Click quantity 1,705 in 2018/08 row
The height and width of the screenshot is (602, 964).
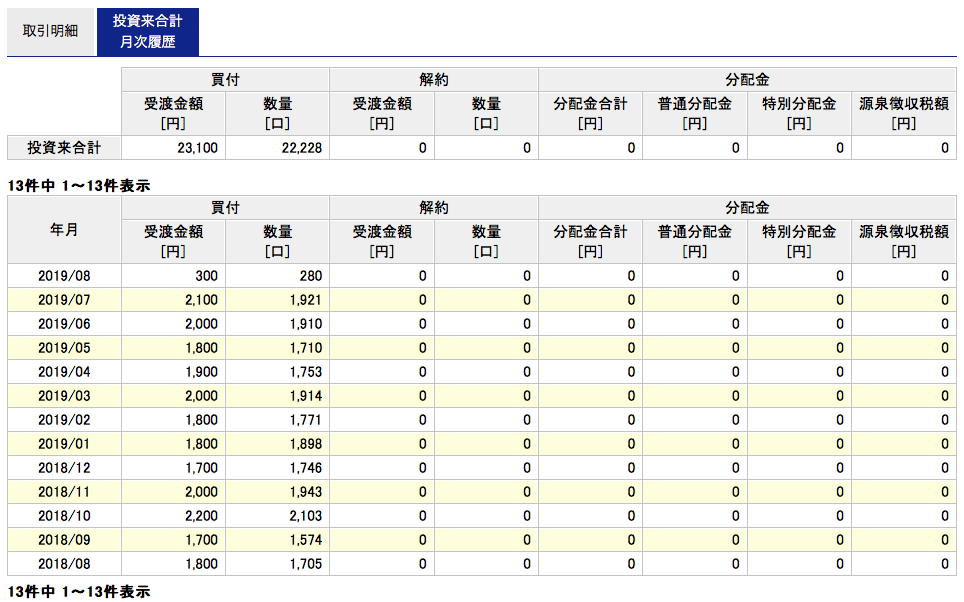306,564
